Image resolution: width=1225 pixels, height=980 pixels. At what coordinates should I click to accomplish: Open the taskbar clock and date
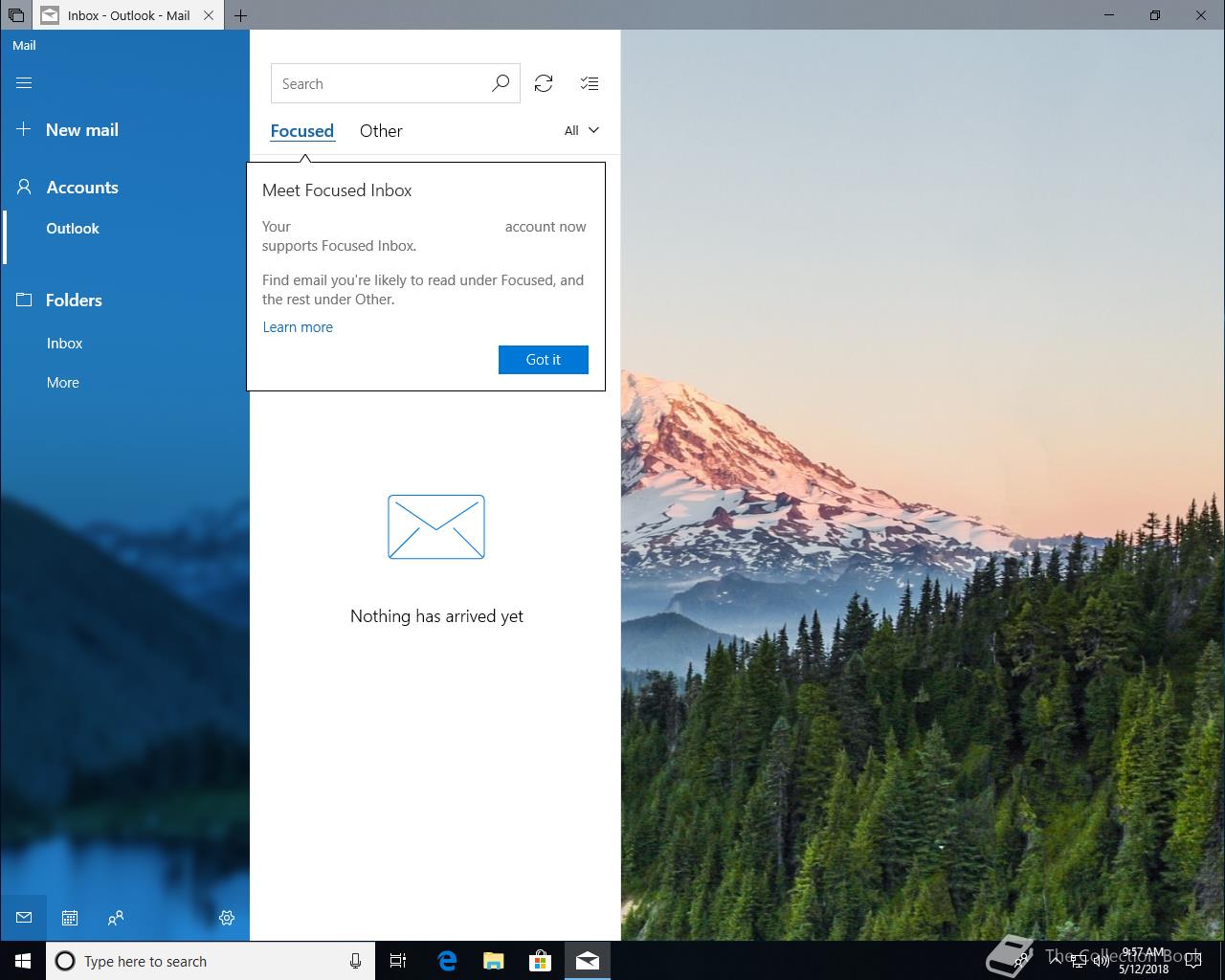point(1144,961)
